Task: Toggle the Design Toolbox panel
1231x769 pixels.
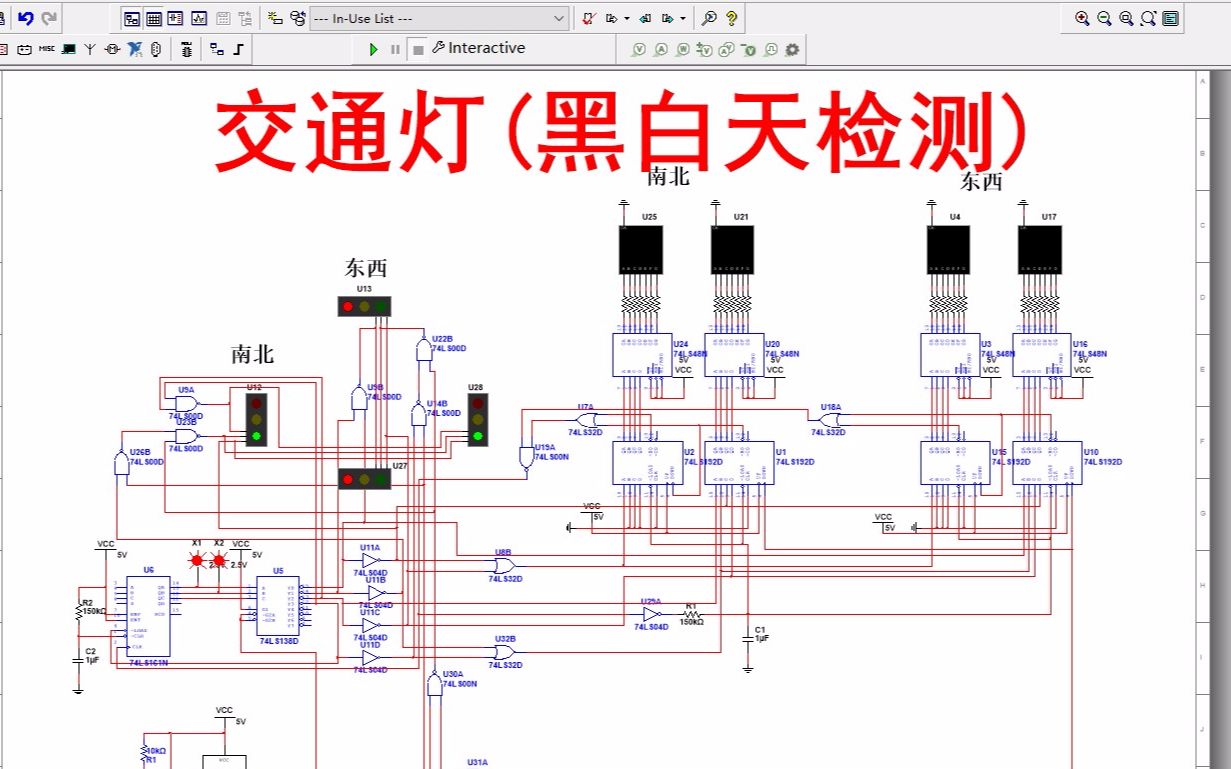Action: point(131,17)
